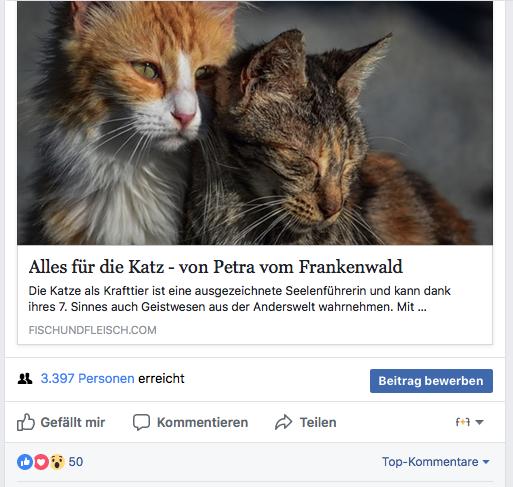The width and height of the screenshot is (513, 487).
Task: Click the FISCHUNDFLEISCH.COM source link
Action: [92, 330]
